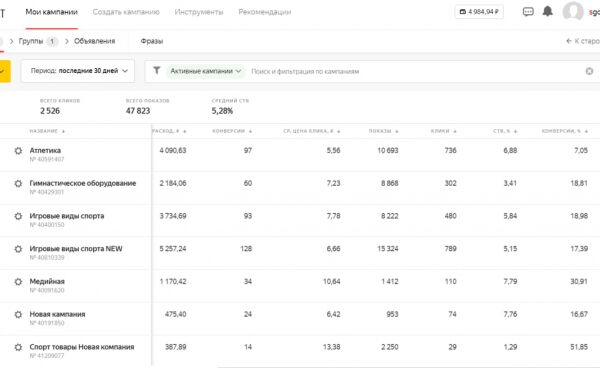Open the Гимнастическое оборудование campaign
600x368 pixels.
click(83, 184)
